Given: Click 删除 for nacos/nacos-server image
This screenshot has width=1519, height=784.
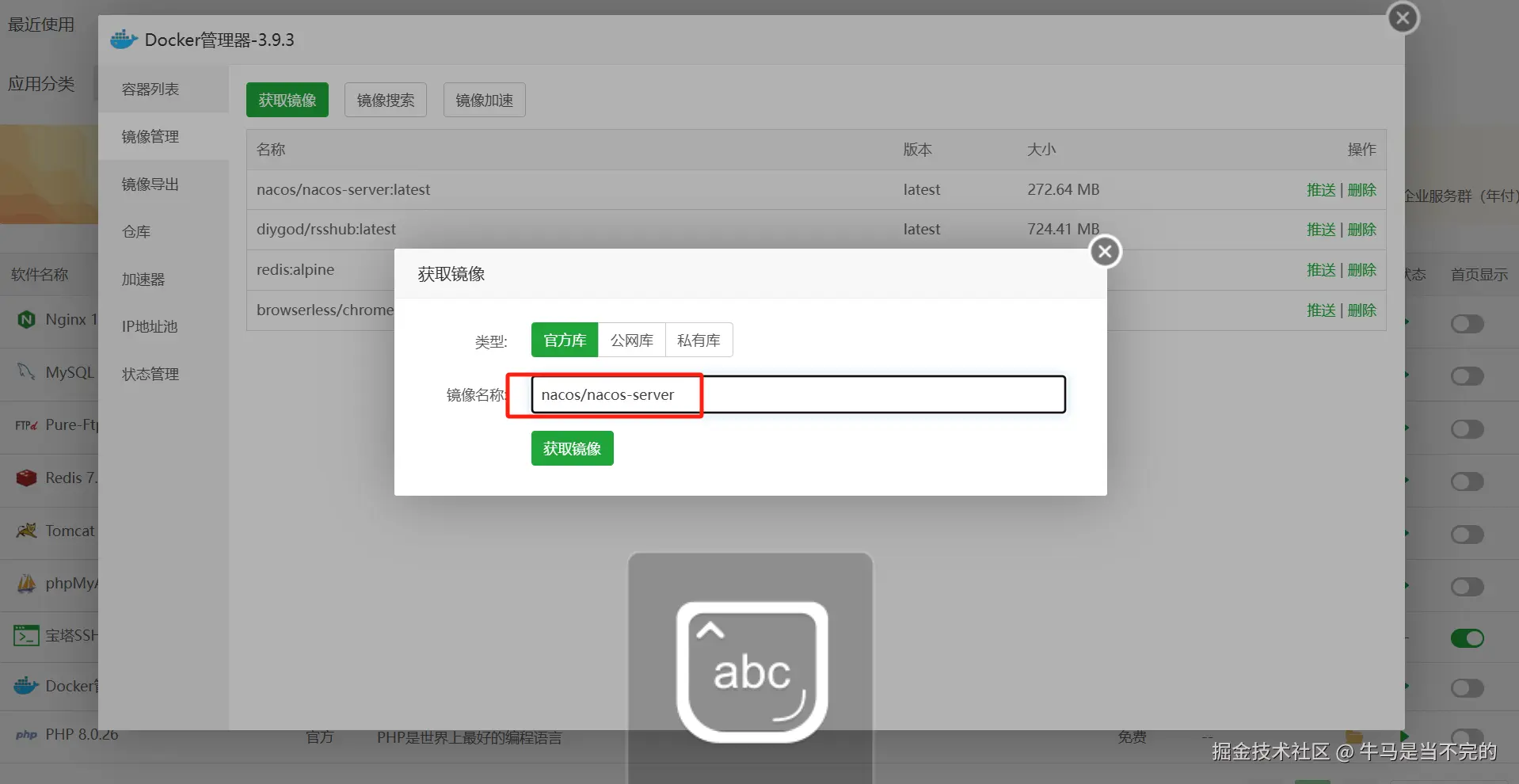Looking at the screenshot, I should (x=1362, y=190).
